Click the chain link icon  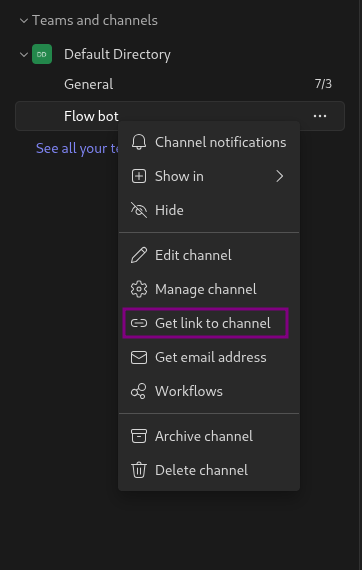tap(139, 323)
